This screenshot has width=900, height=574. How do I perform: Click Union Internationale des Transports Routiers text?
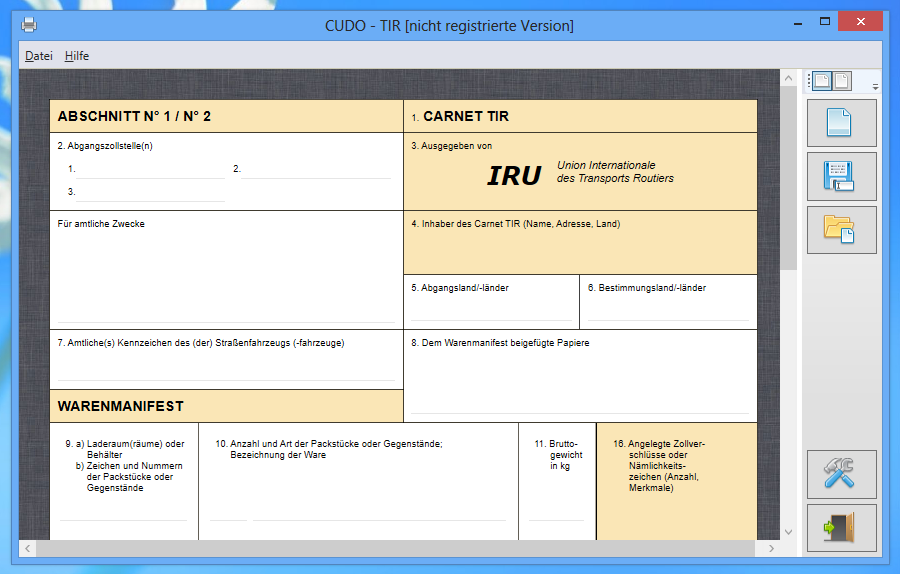point(615,172)
